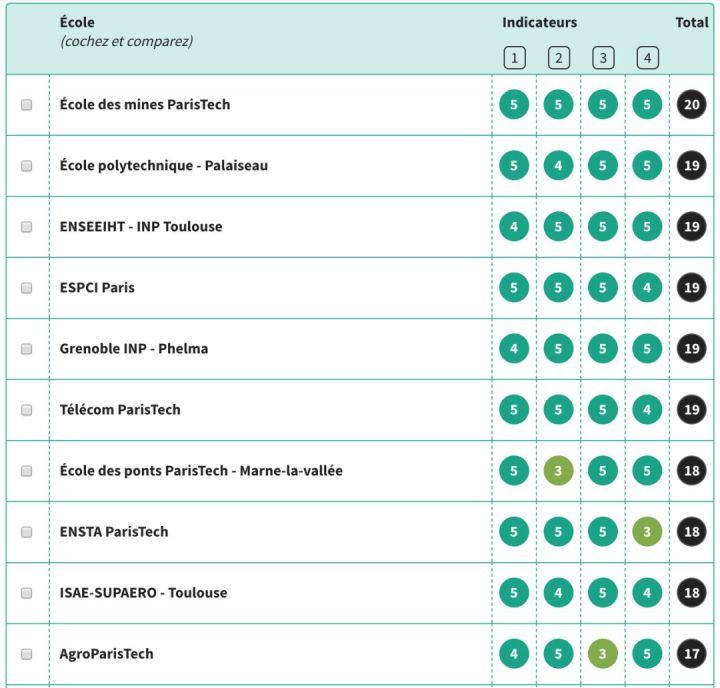
Task: Click ENSEEIHT indicator 1 score 4
Action: tap(514, 227)
